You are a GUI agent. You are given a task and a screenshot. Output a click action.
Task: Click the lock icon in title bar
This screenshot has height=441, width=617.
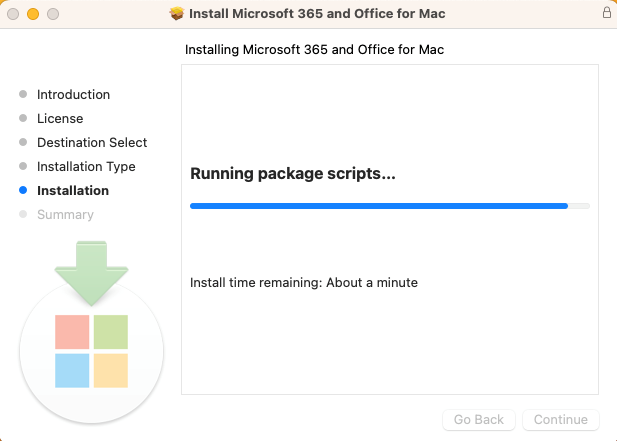click(x=607, y=13)
